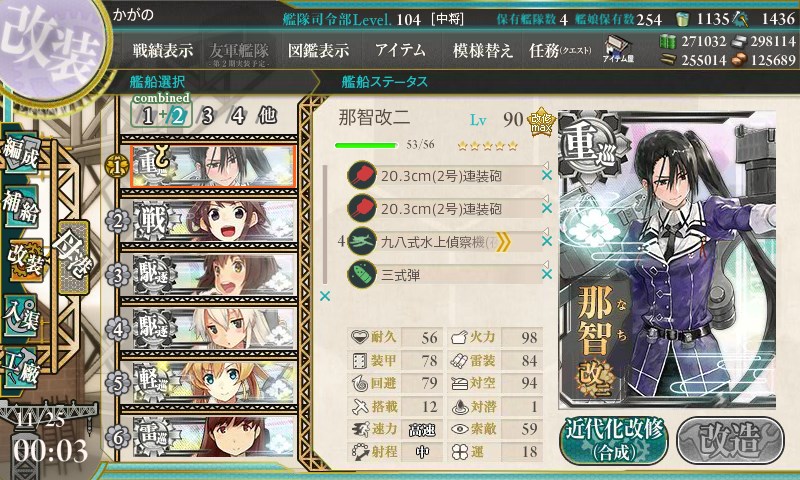
Task: Open the 任務 quest menu
Action: coord(560,50)
